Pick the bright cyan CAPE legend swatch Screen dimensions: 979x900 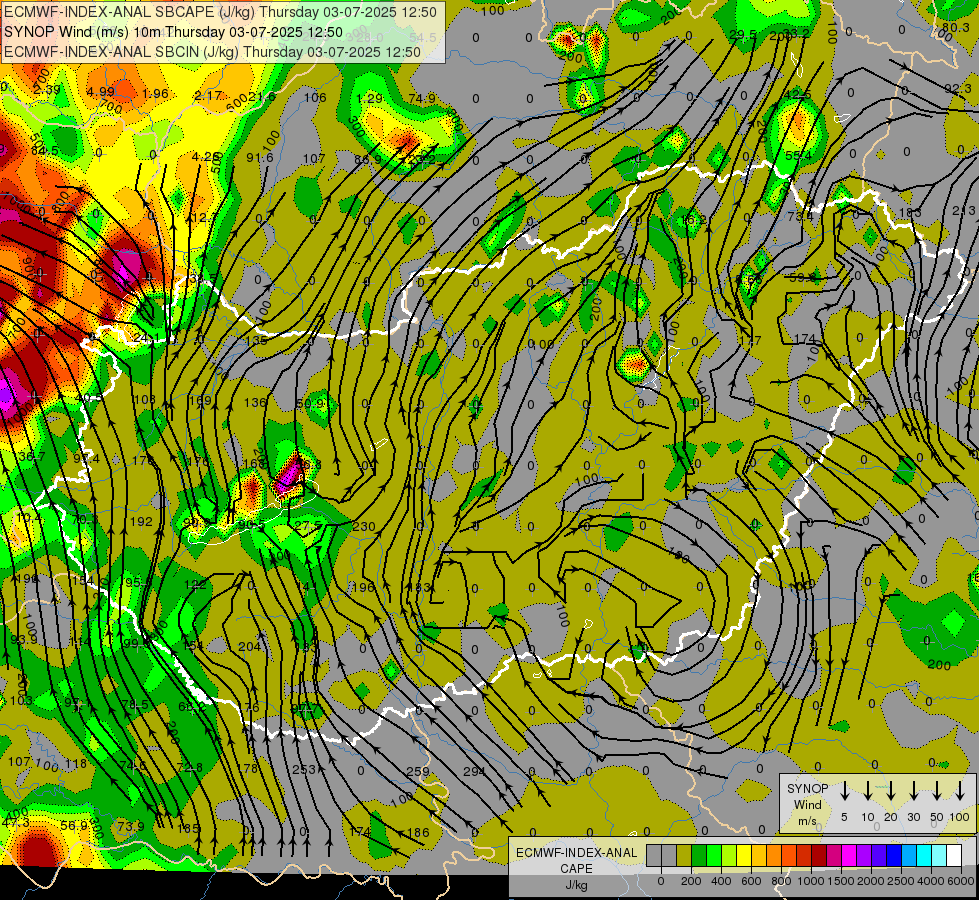[923, 856]
